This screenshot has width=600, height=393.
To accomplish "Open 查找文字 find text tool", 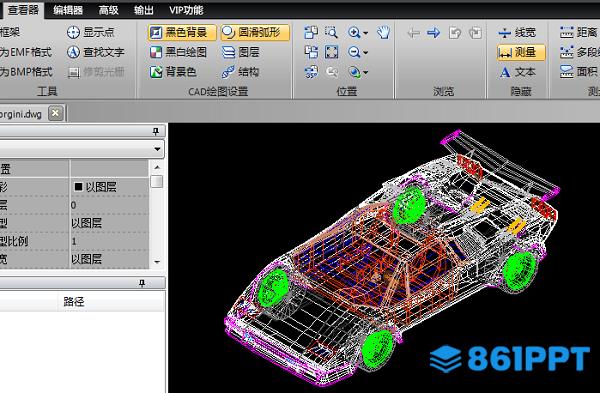I will 95,52.
